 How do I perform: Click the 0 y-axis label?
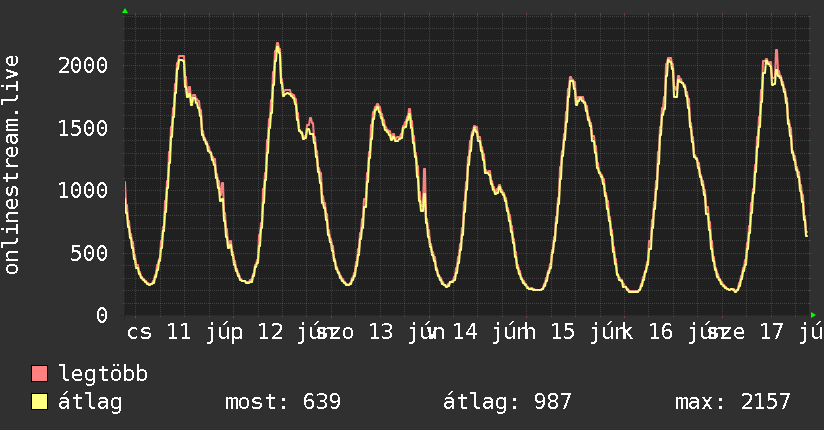point(102,315)
